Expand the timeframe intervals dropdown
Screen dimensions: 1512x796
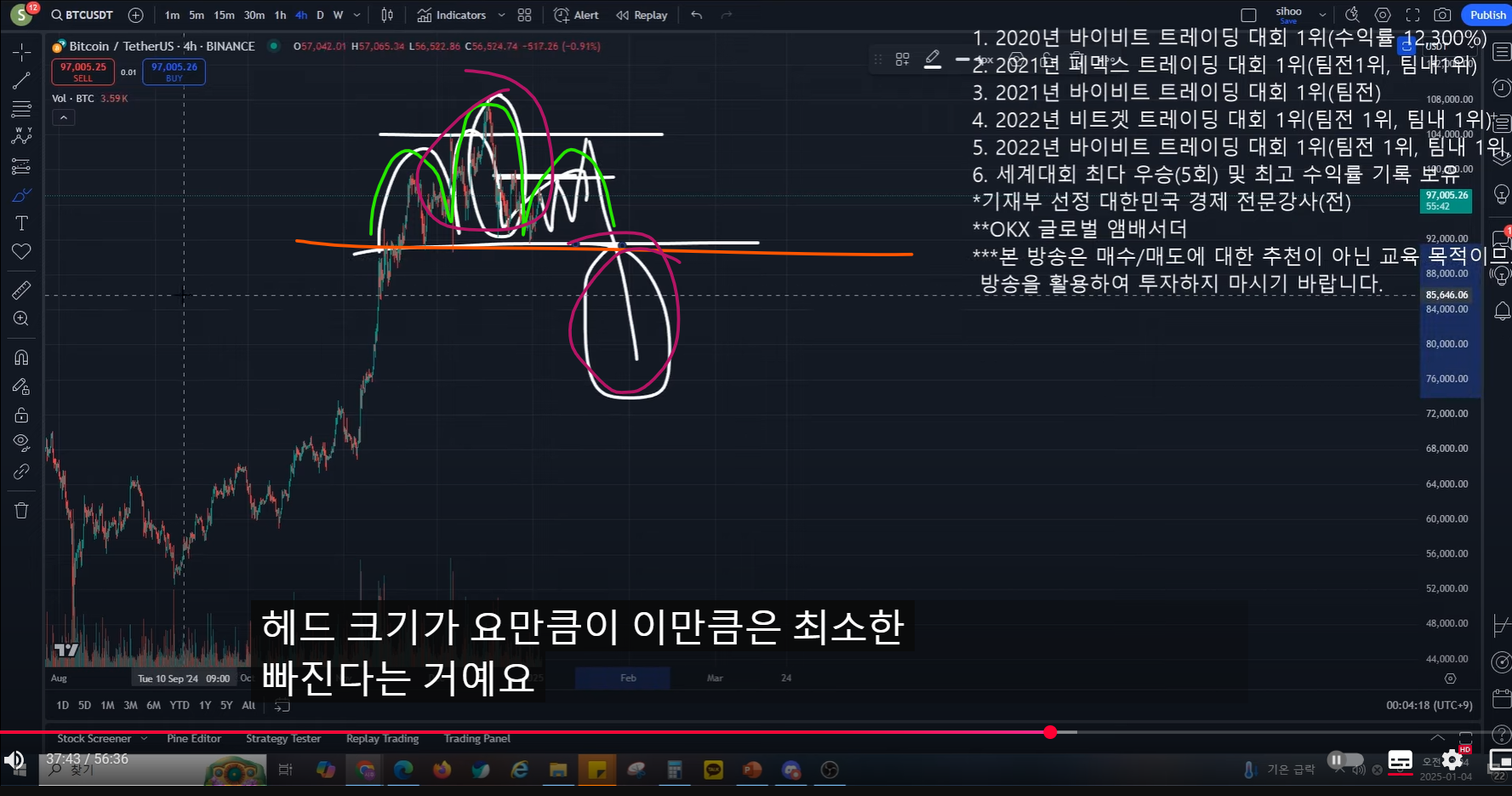[357, 15]
